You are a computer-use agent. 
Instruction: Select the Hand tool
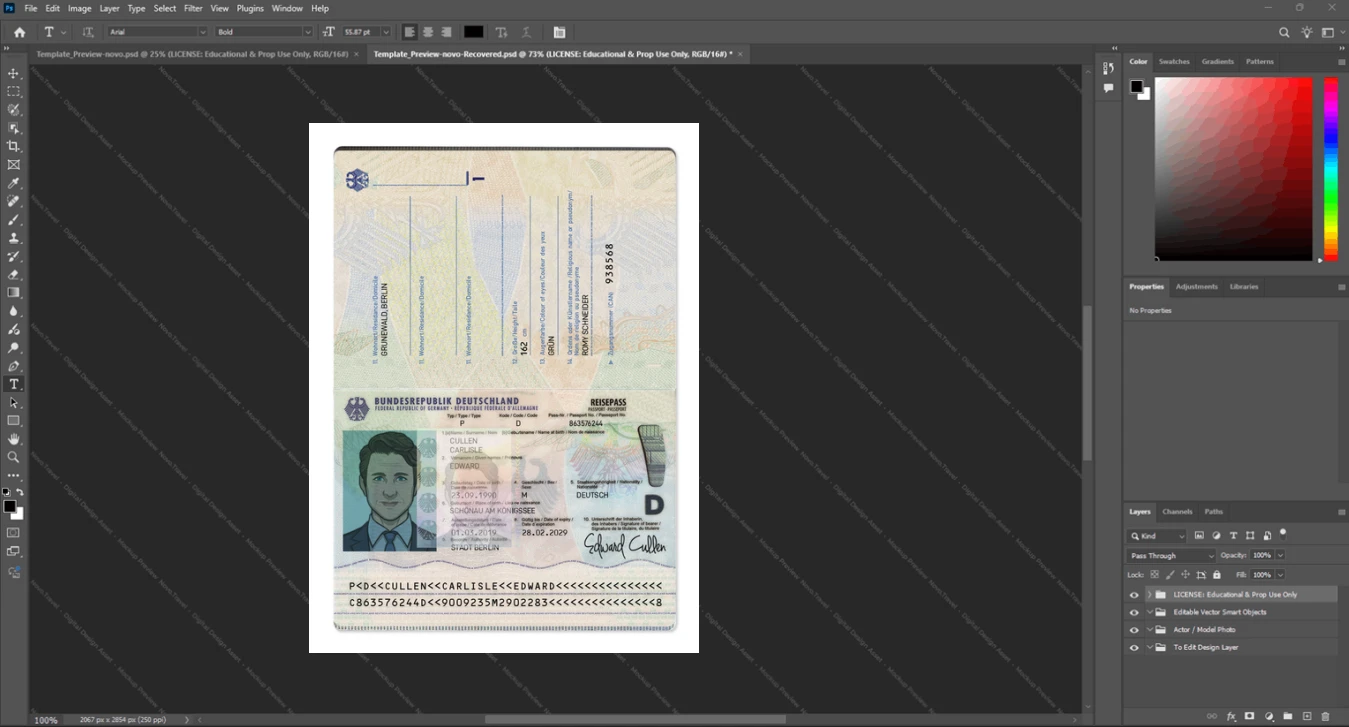[14, 439]
